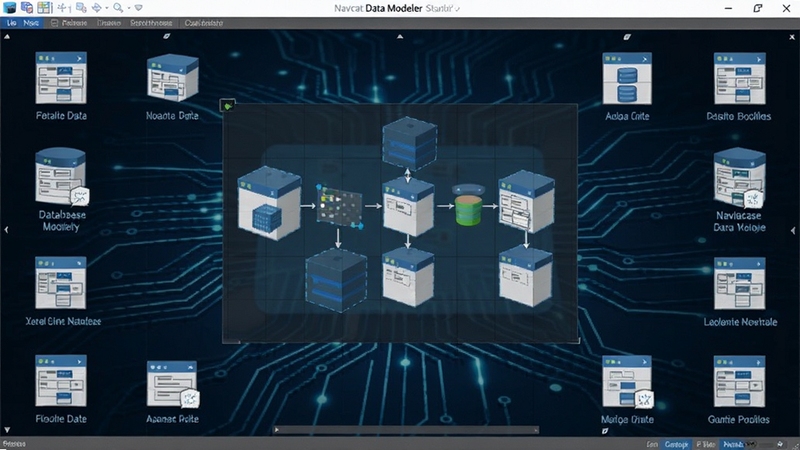This screenshot has width=800, height=450.
Task: Click the 'Gentopx' status bar button
Action: [x=676, y=444]
